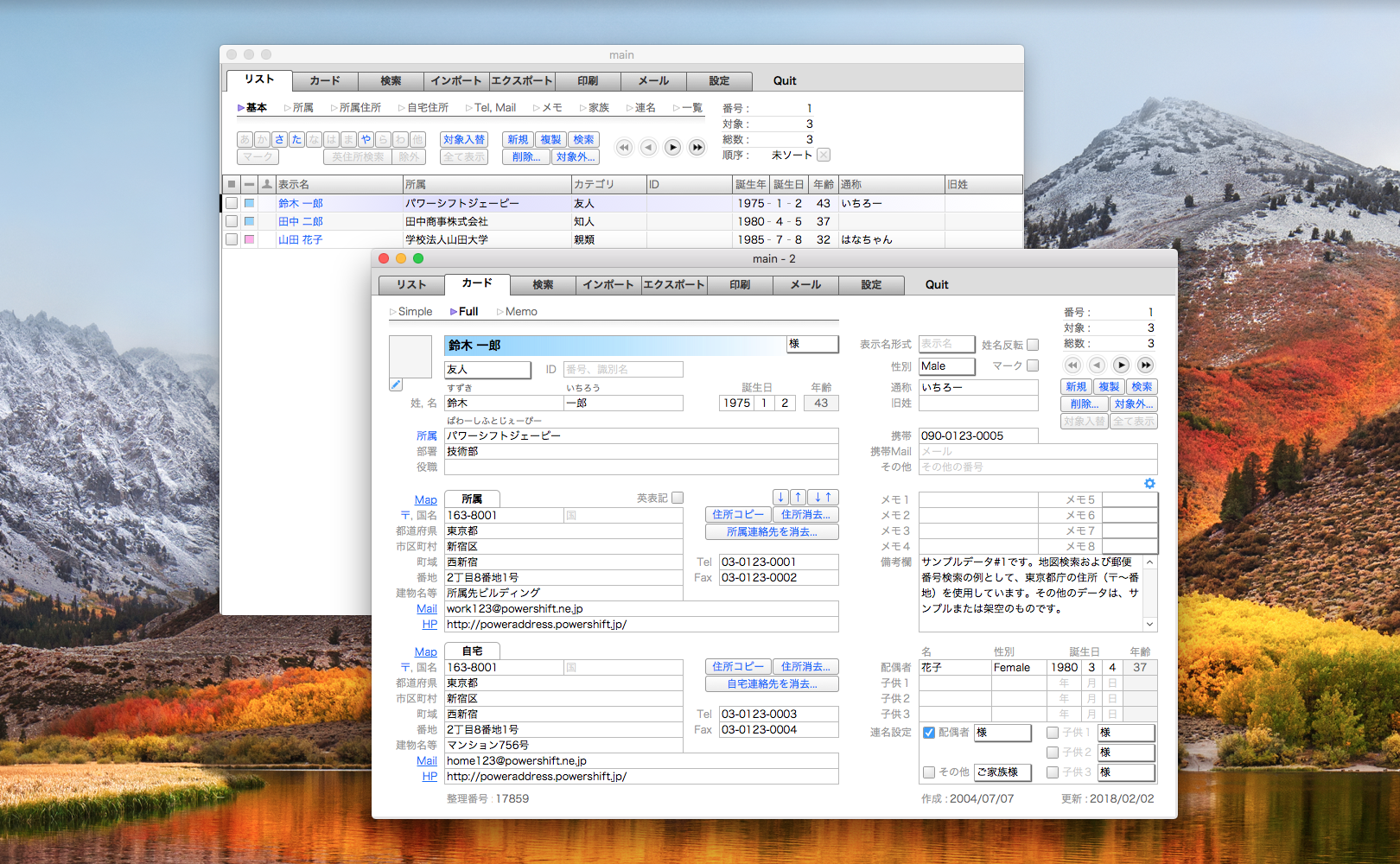Move 所属 address block up with up arrow

[799, 497]
